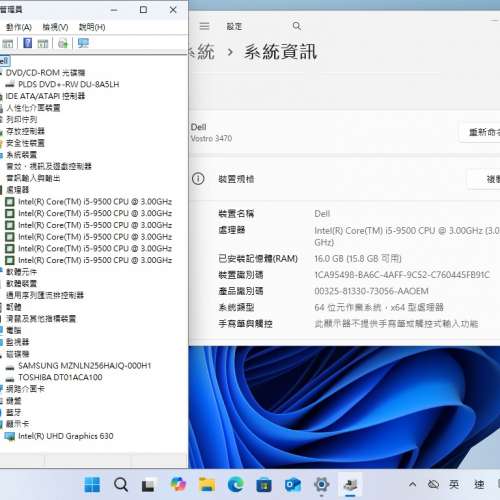The height and width of the screenshot is (500, 500).
Task: Select PLDS DVD+-RW DU-8A5LH device
Action: pyautogui.click(x=69, y=84)
